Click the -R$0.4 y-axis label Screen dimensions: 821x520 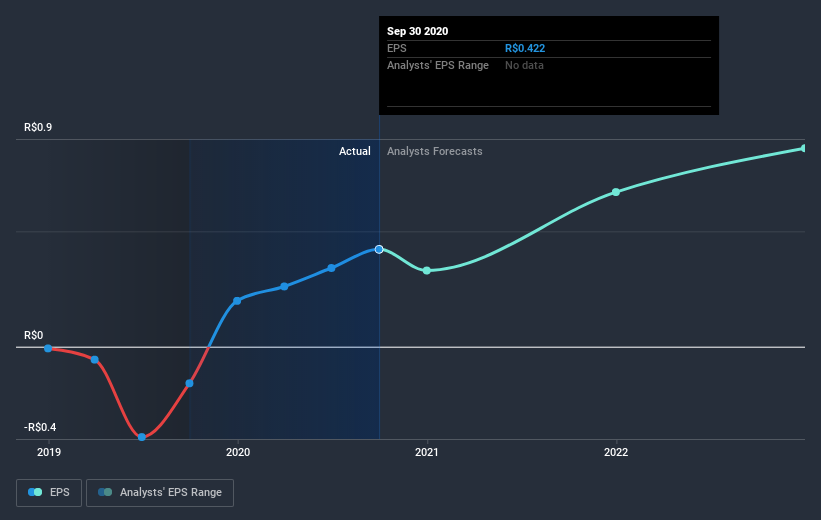click(x=40, y=427)
